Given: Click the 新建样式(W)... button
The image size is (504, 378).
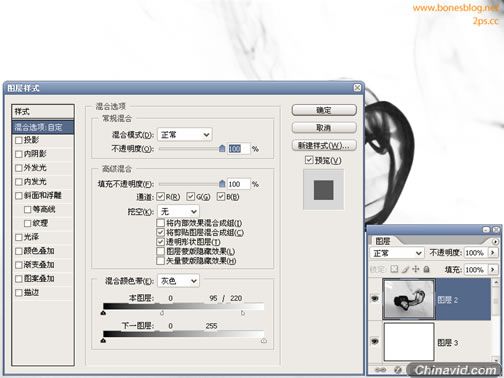Looking at the screenshot, I should point(324,145).
